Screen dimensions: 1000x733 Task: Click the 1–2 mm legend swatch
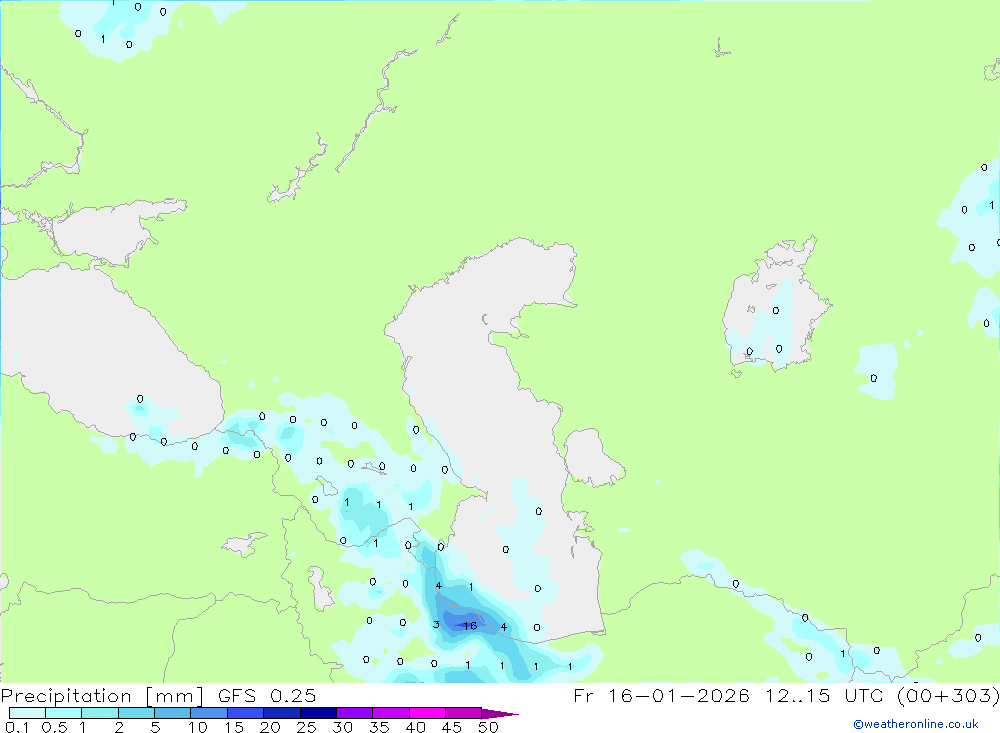[100, 713]
